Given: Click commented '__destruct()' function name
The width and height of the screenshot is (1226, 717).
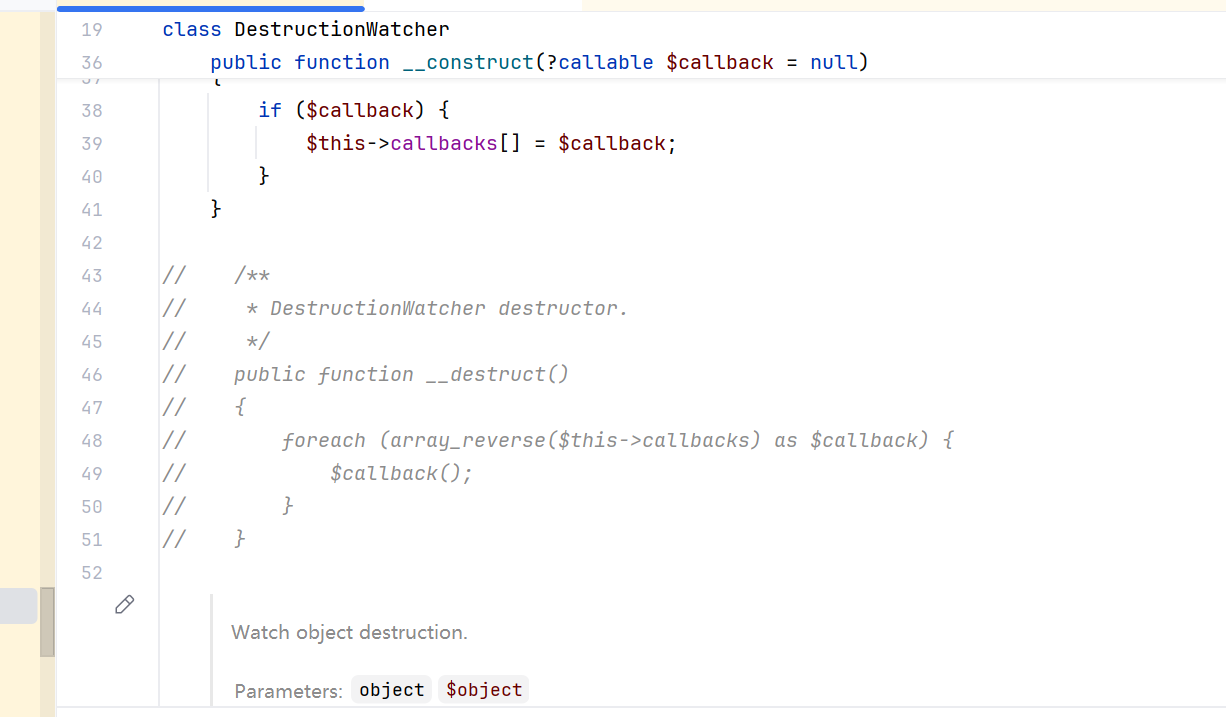Looking at the screenshot, I should tap(497, 374).
